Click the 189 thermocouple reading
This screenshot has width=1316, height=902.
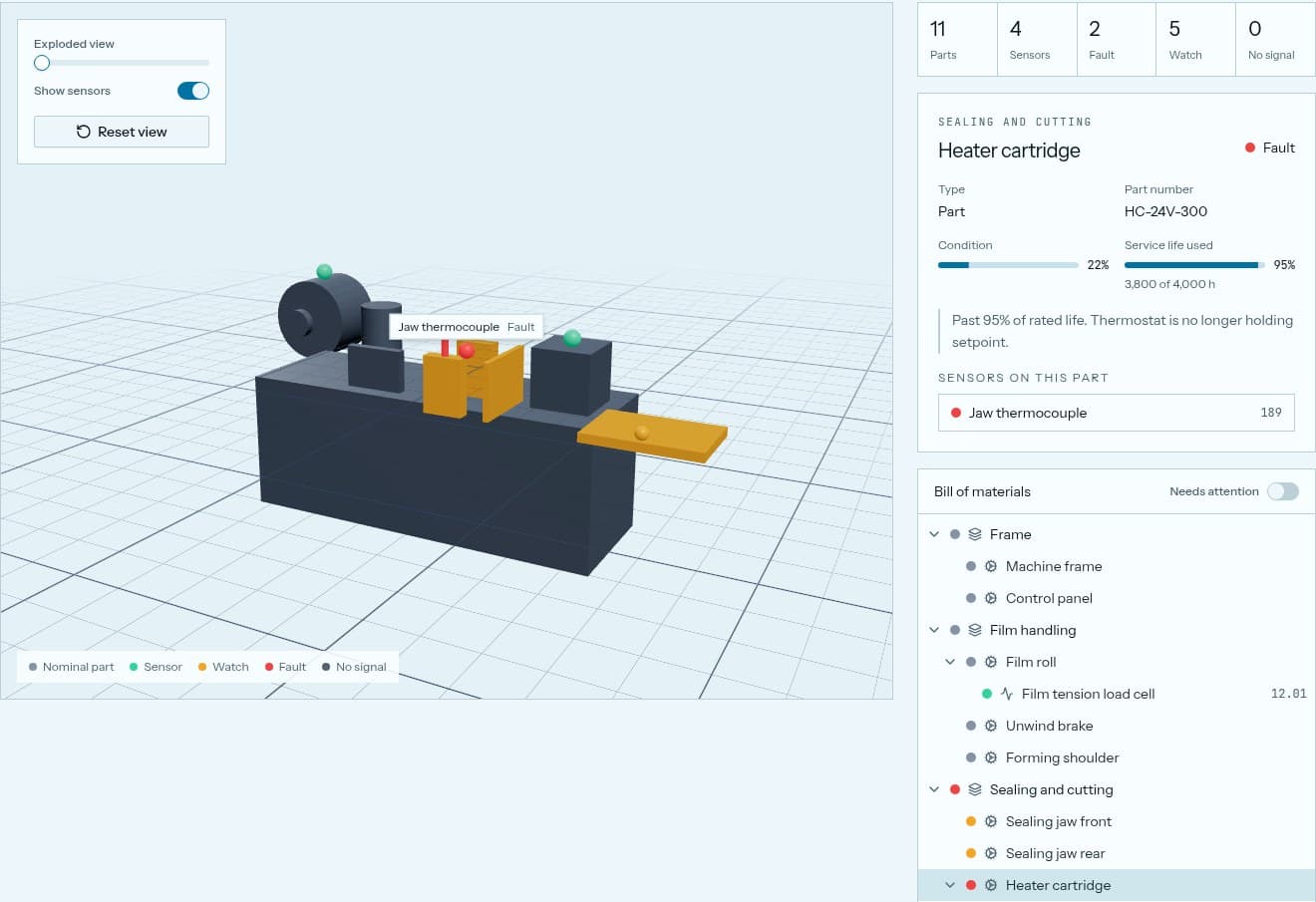[1271, 413]
